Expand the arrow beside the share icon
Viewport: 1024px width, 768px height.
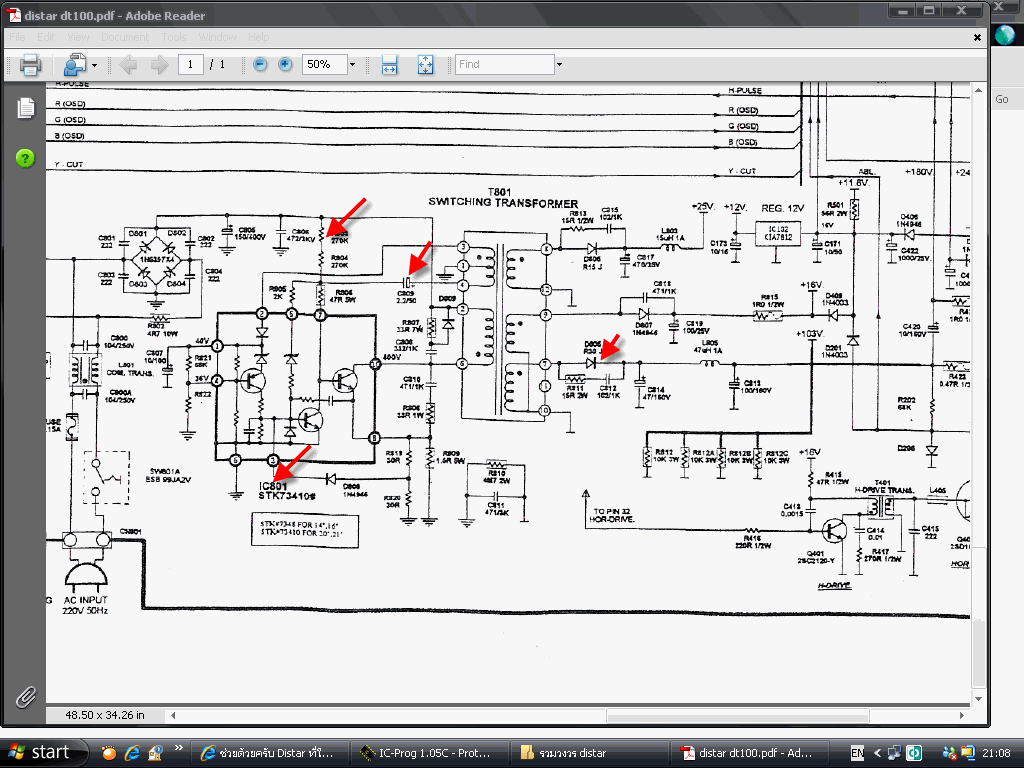pos(95,65)
